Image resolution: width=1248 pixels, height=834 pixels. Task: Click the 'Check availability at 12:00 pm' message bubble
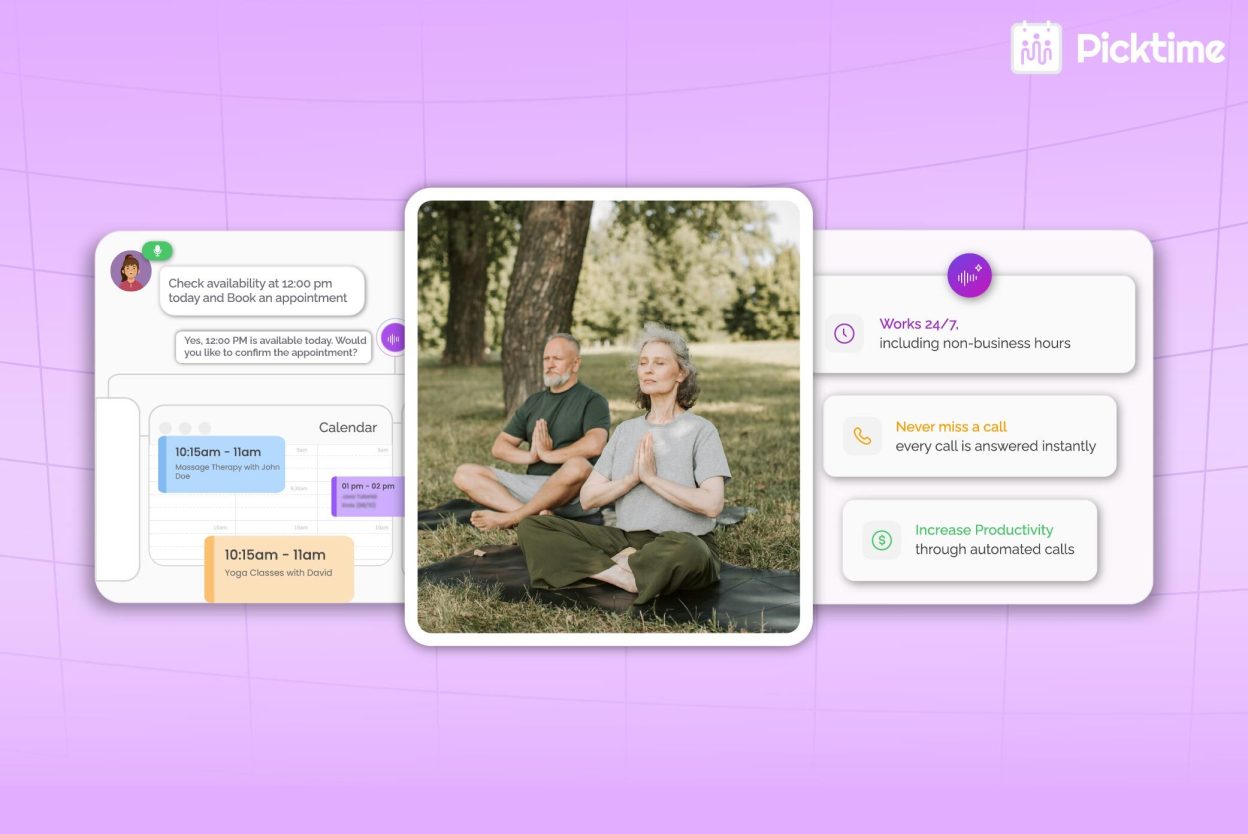(262, 291)
